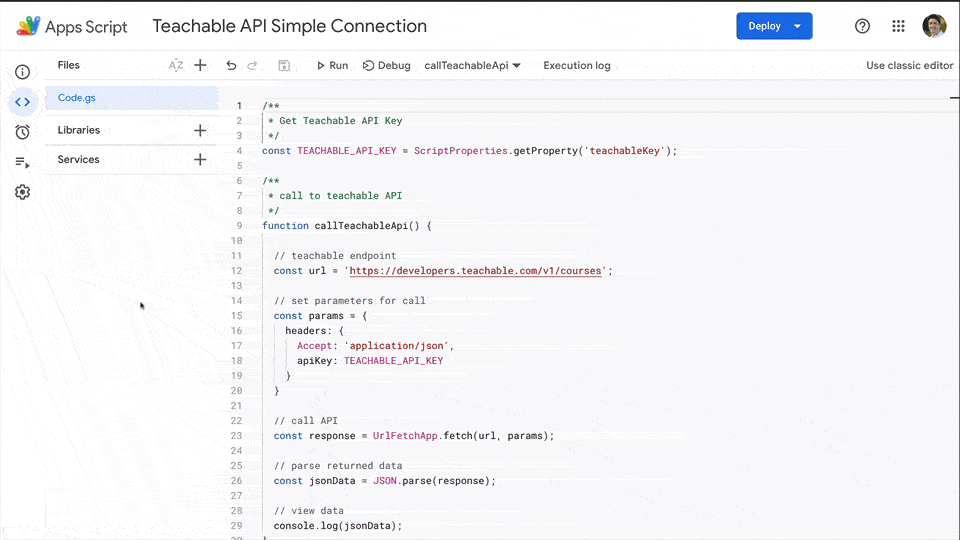960x540 pixels.
Task: Start Debug on the selected function
Action: 386,66
